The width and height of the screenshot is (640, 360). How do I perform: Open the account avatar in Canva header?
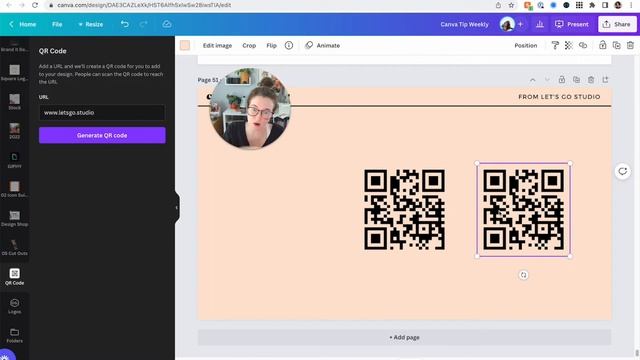pos(507,24)
